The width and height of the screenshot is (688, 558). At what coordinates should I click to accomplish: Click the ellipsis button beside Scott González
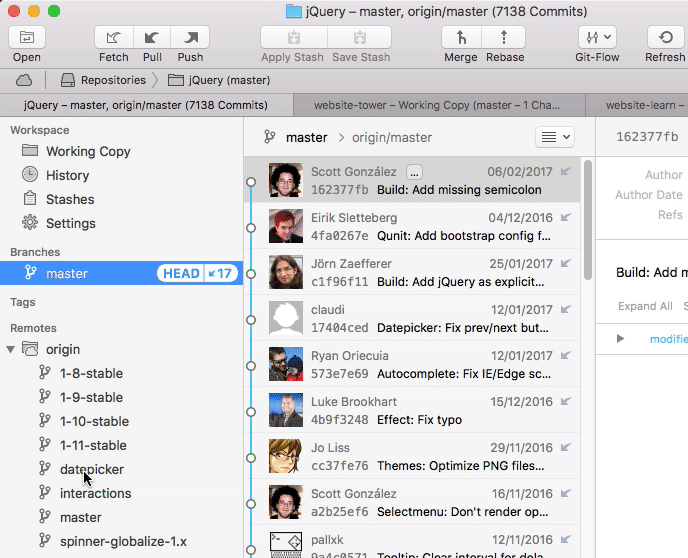point(414,172)
